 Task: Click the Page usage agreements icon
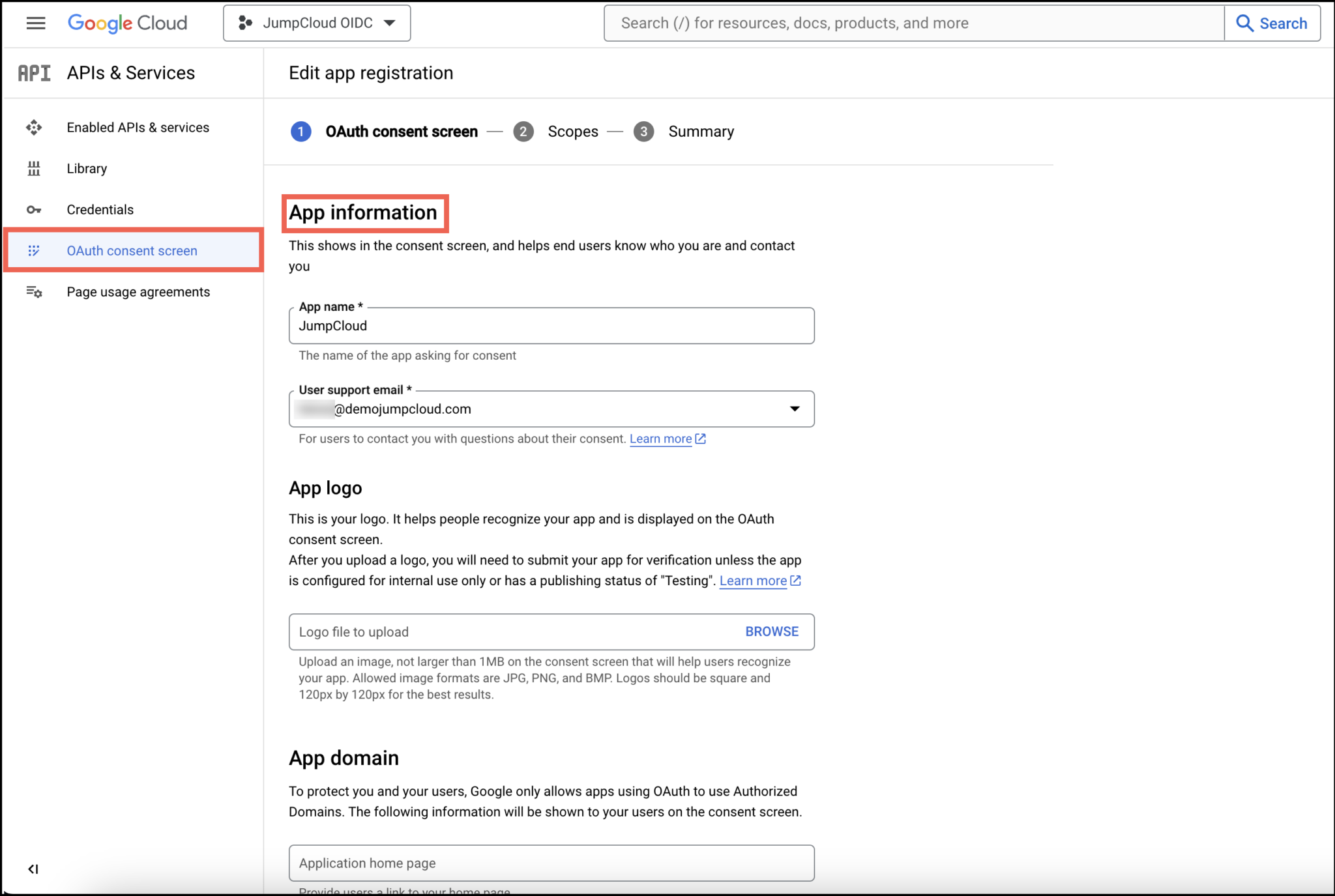pyautogui.click(x=33, y=291)
